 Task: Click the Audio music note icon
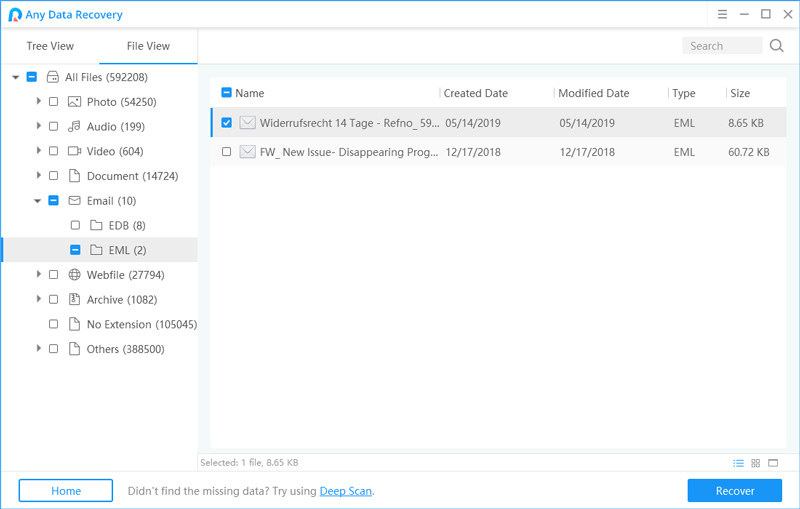click(74, 126)
